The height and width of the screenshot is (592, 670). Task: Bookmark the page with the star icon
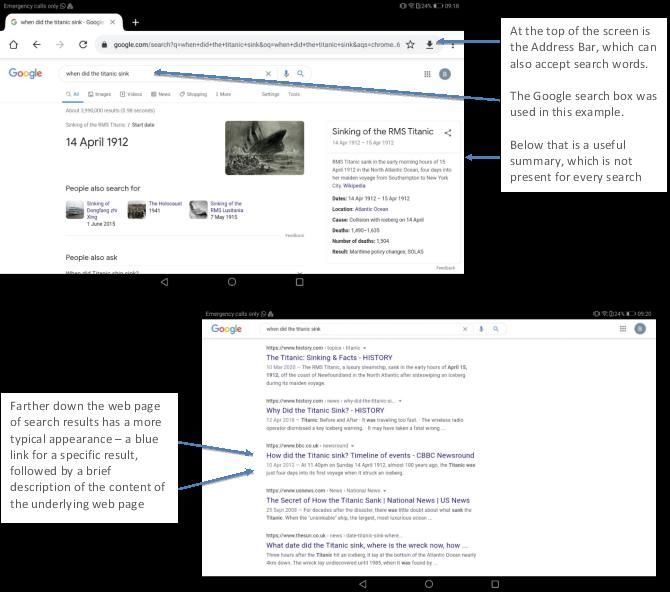pyautogui.click(x=410, y=44)
